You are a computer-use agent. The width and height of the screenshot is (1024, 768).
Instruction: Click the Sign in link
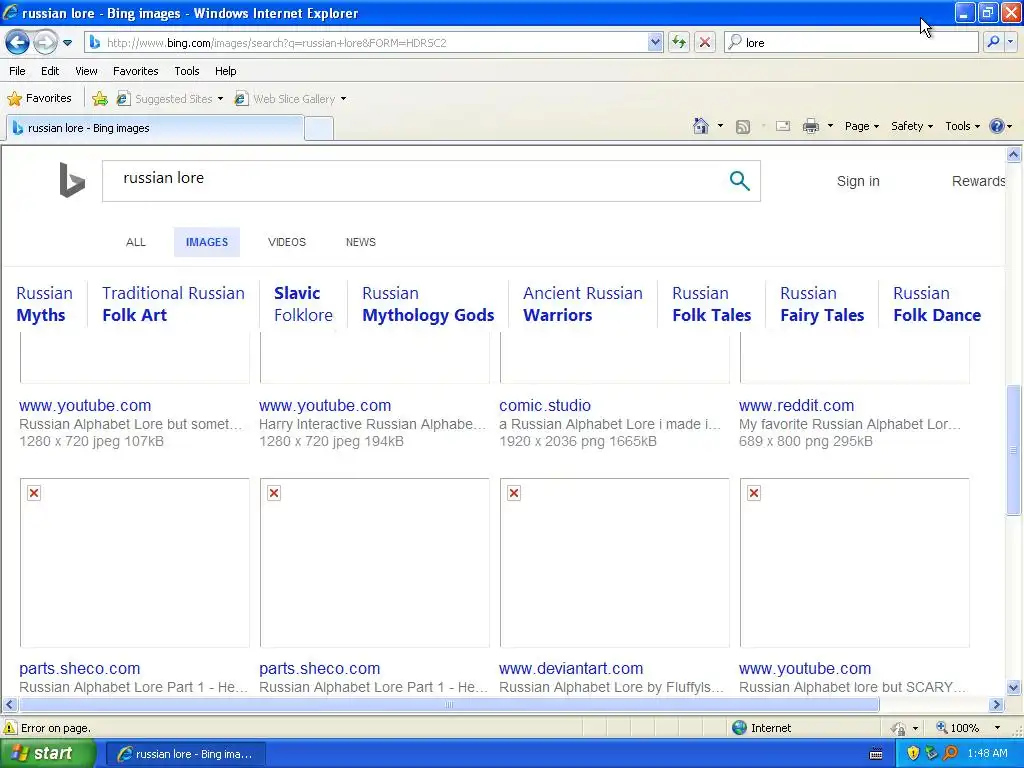858,182
